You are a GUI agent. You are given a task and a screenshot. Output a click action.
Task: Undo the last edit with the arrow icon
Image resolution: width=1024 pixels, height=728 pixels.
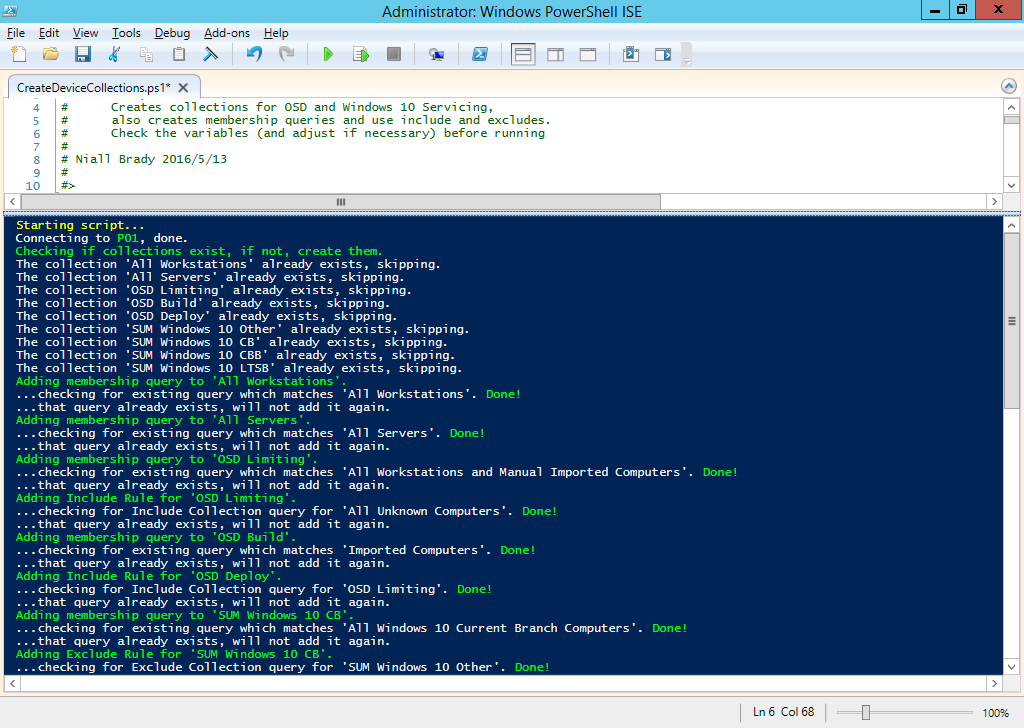click(254, 54)
